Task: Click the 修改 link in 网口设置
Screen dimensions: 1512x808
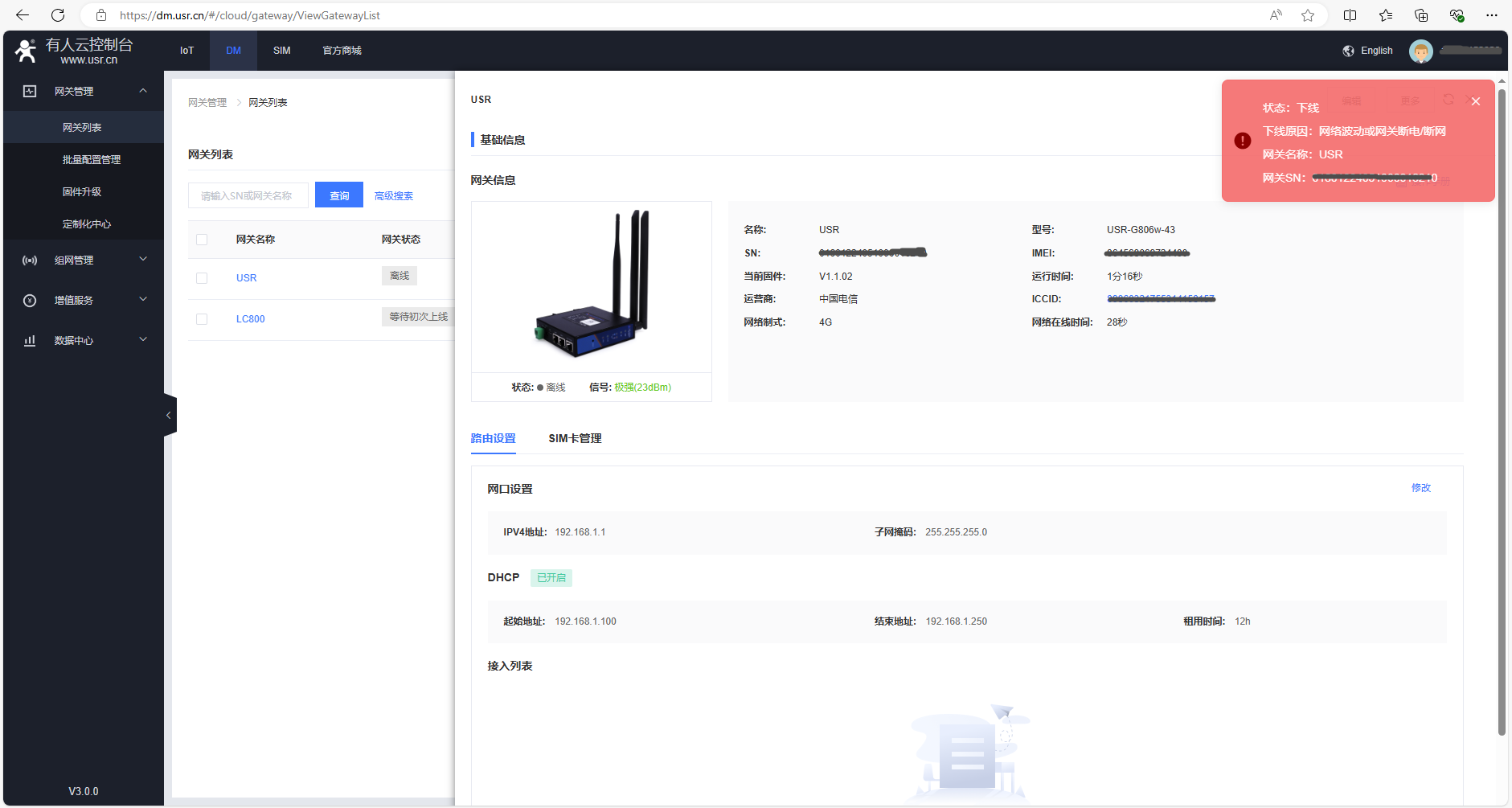Action: [1420, 488]
